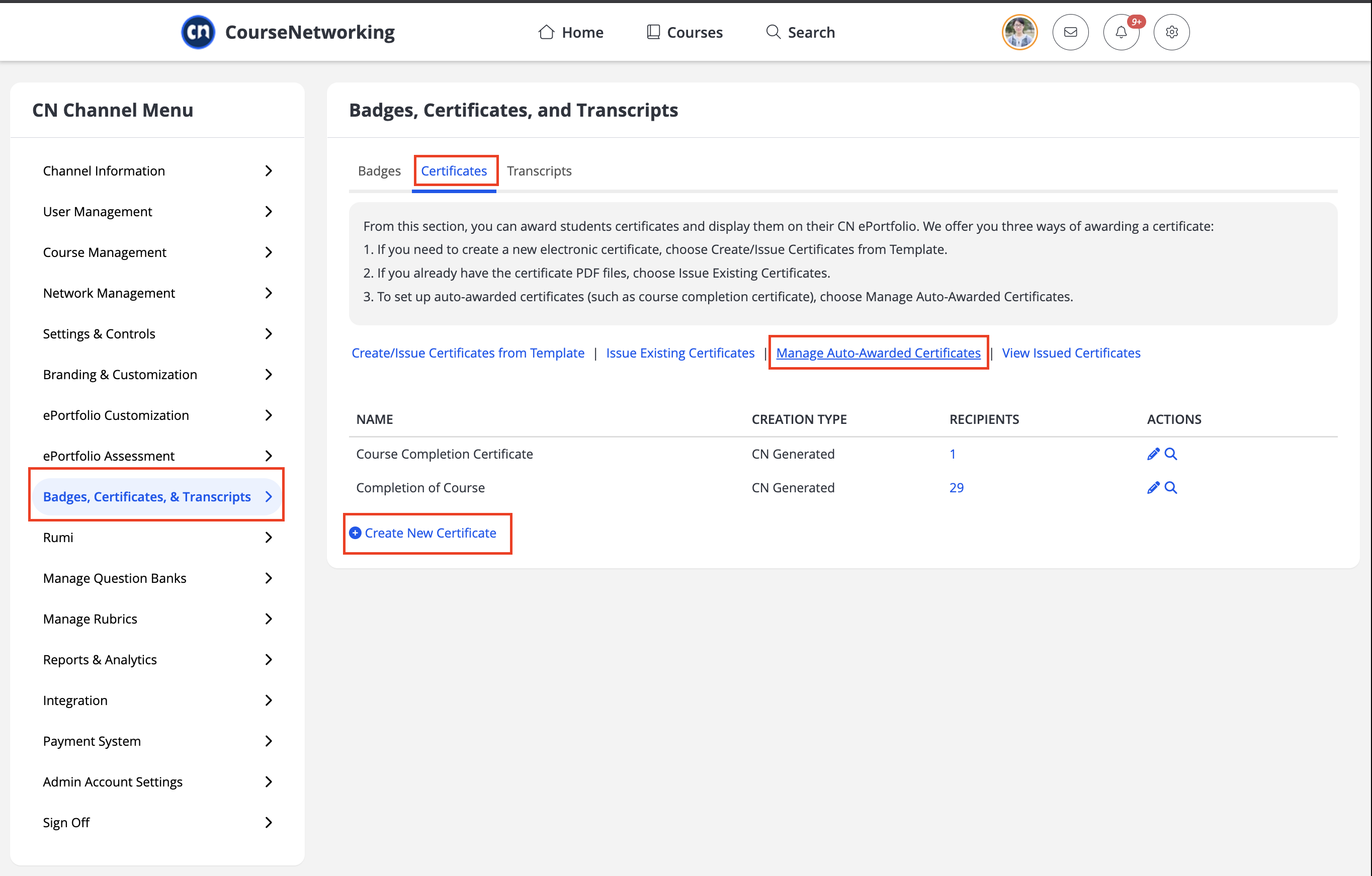Switch to the Transcripts tab
1372x876 pixels.
539,171
